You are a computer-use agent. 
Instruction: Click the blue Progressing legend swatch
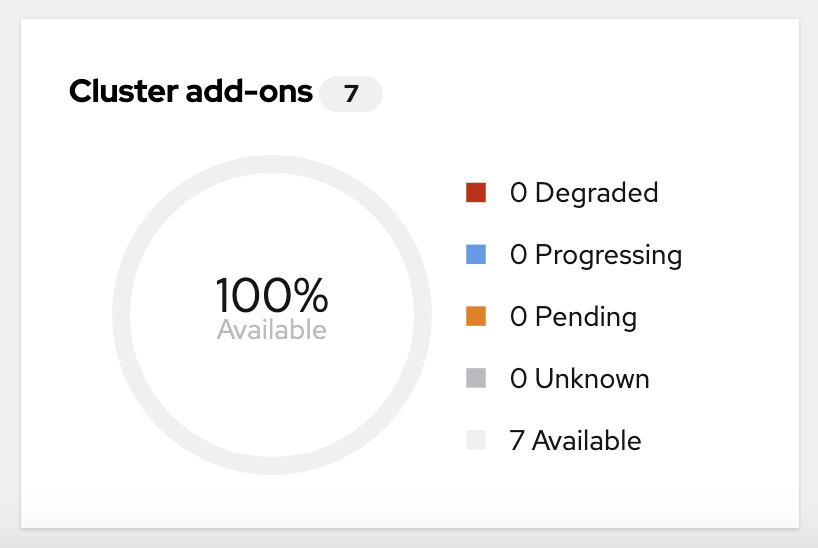tap(476, 255)
